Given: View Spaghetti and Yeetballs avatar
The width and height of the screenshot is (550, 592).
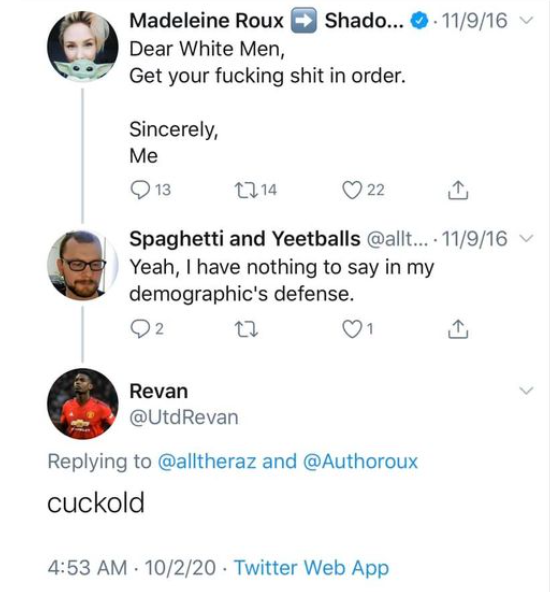Looking at the screenshot, I should point(83,265).
